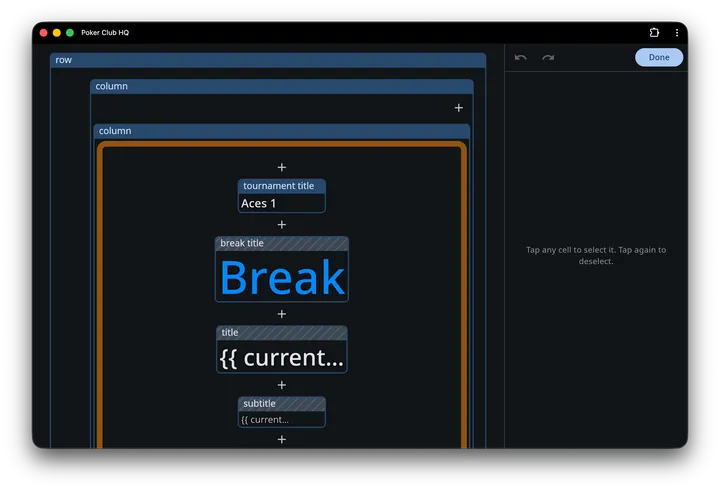Close the Poker Club HQ window
Image resolution: width=720 pixels, height=491 pixels.
coord(44,33)
